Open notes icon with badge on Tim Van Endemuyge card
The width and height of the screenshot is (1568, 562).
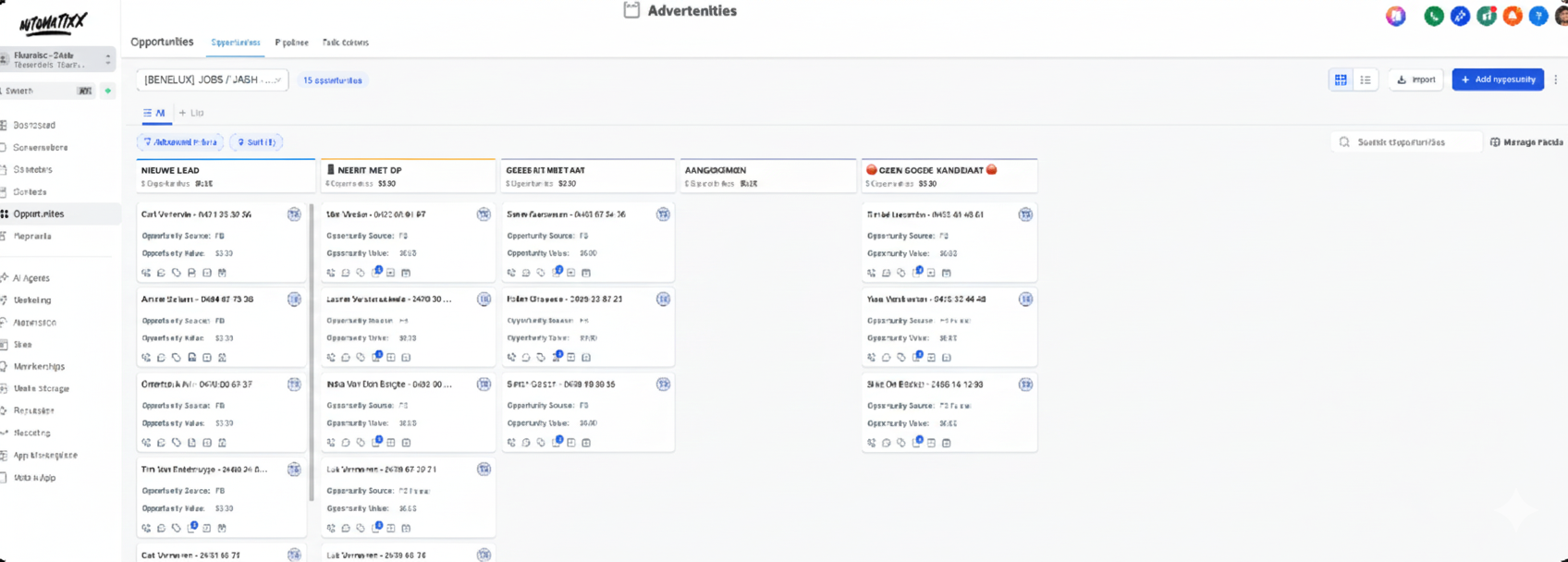pyautogui.click(x=191, y=528)
